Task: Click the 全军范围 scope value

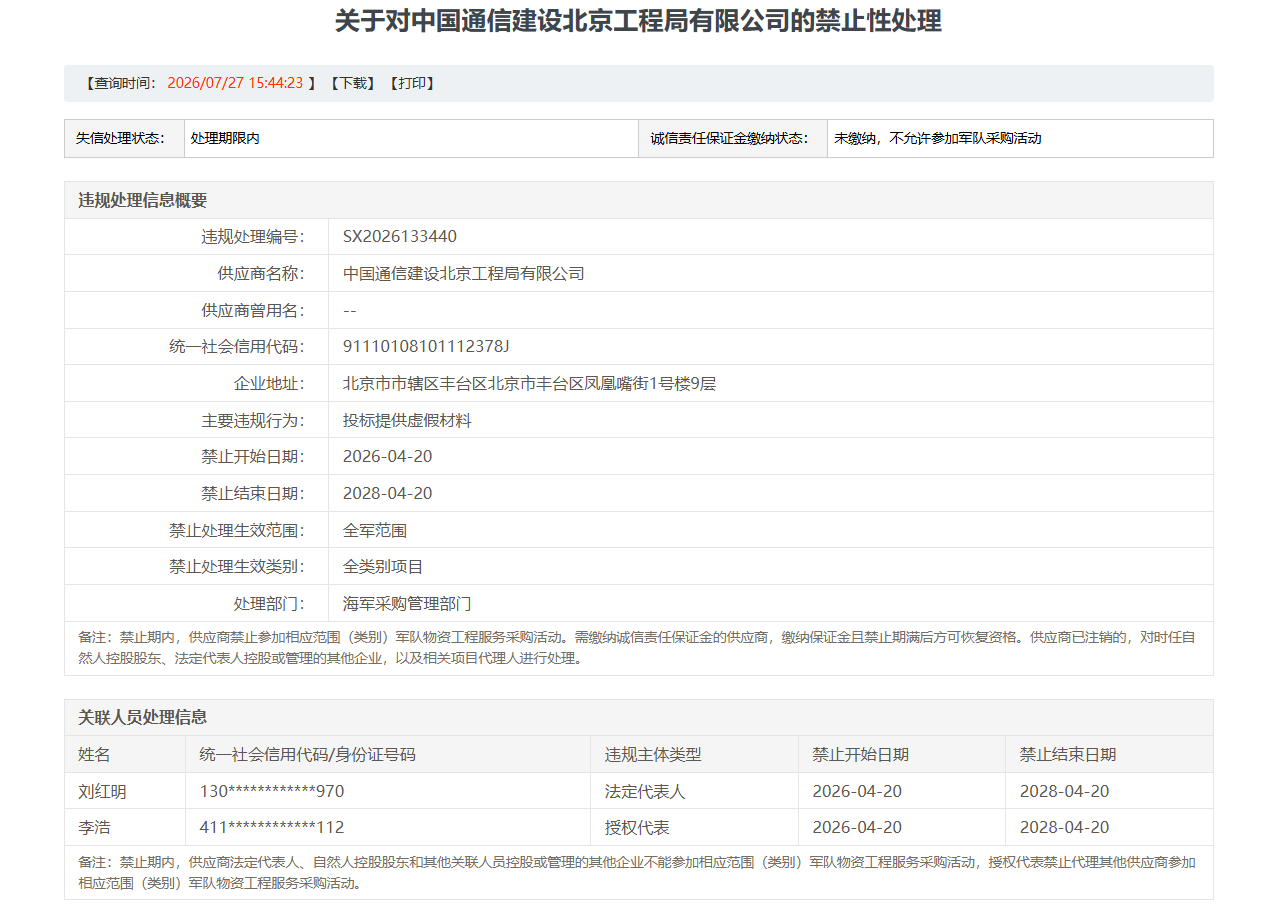Action: (x=375, y=530)
